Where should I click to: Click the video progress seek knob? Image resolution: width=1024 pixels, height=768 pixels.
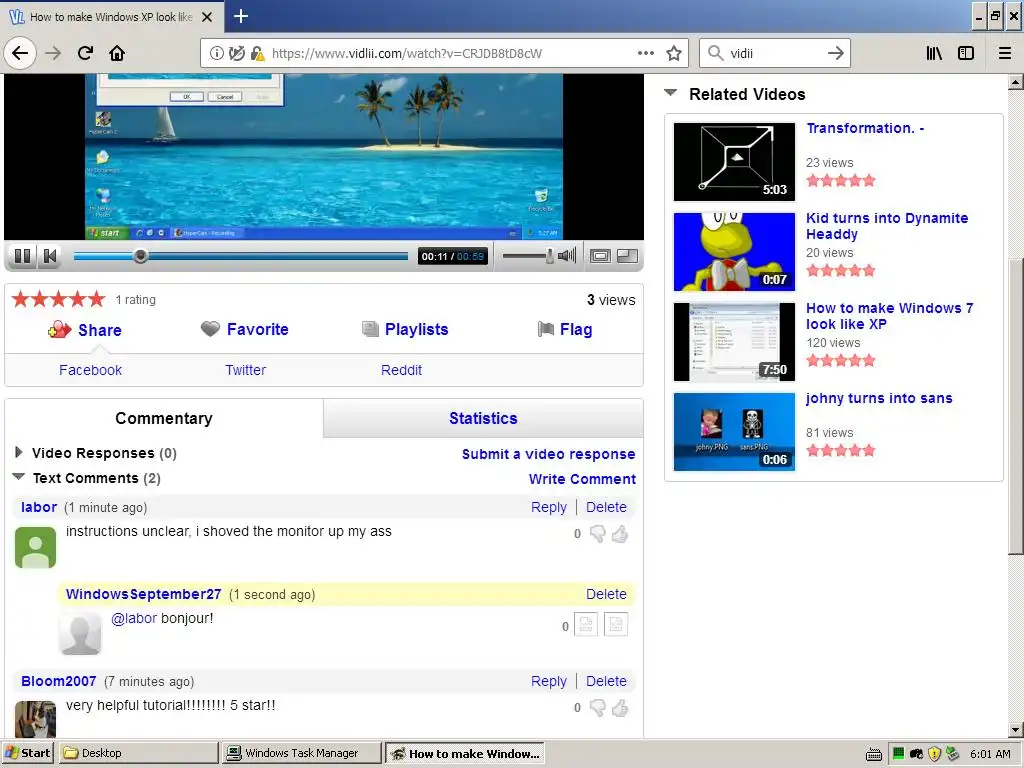140,256
